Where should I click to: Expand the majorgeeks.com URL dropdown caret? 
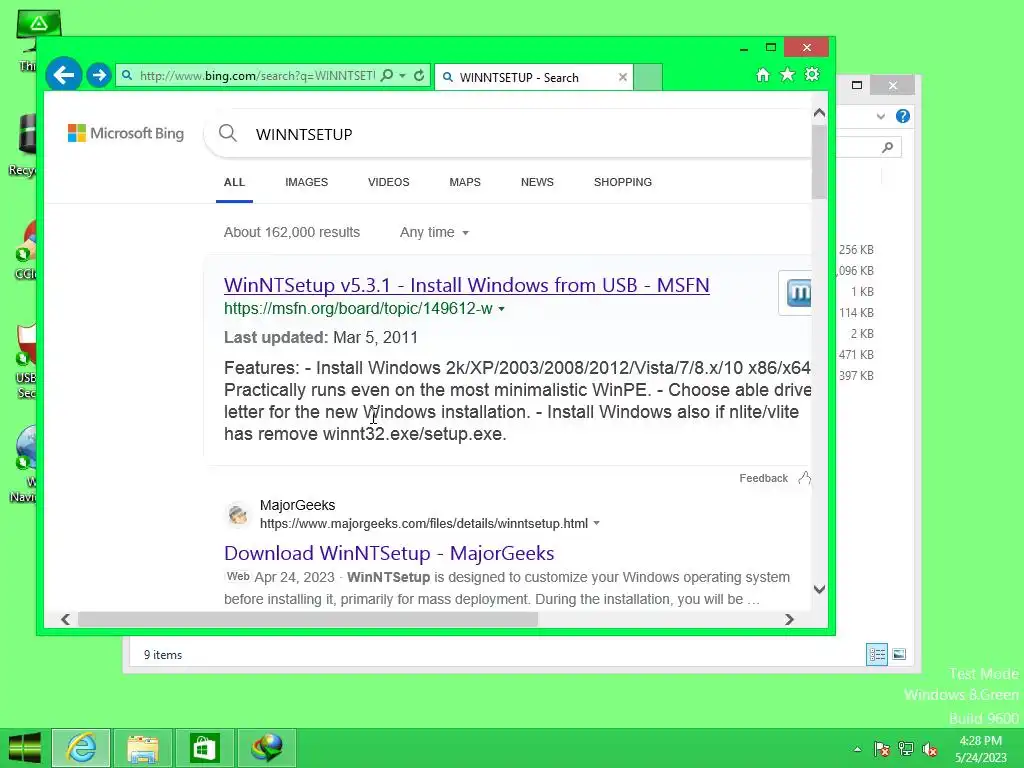coord(596,524)
